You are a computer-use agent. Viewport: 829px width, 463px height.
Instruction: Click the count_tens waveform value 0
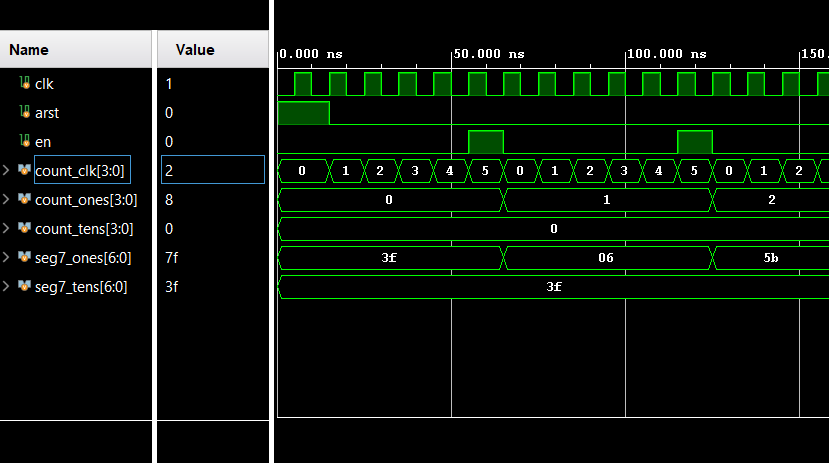click(554, 229)
